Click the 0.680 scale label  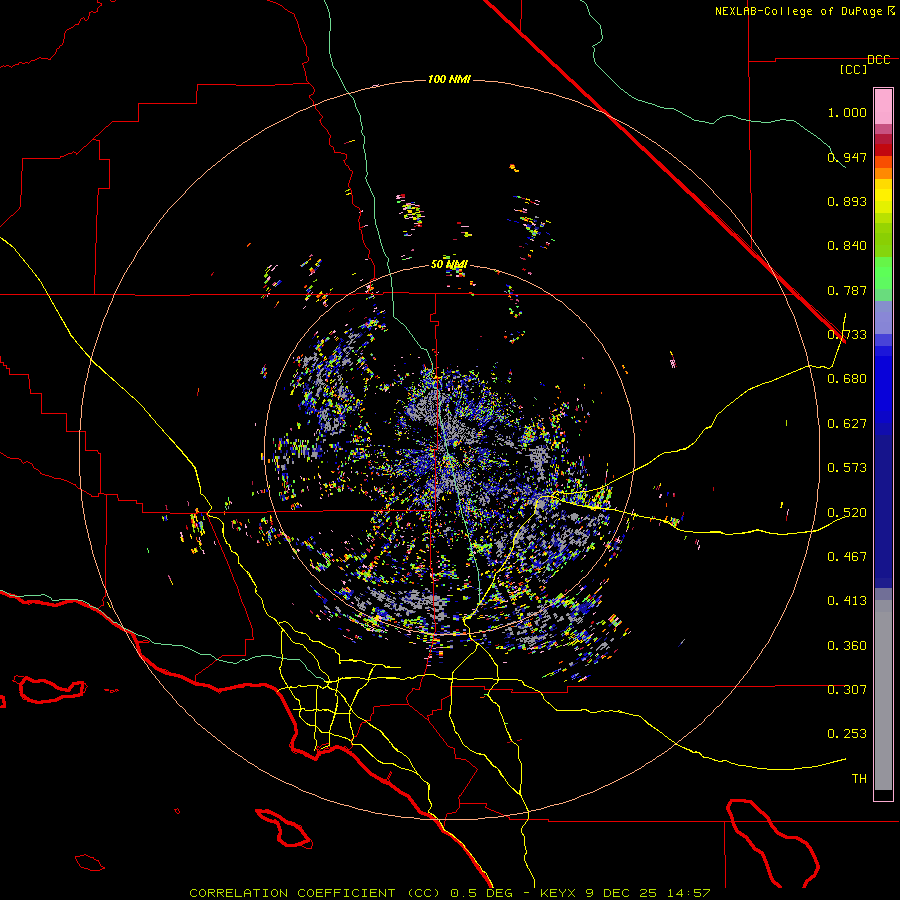tap(847, 379)
